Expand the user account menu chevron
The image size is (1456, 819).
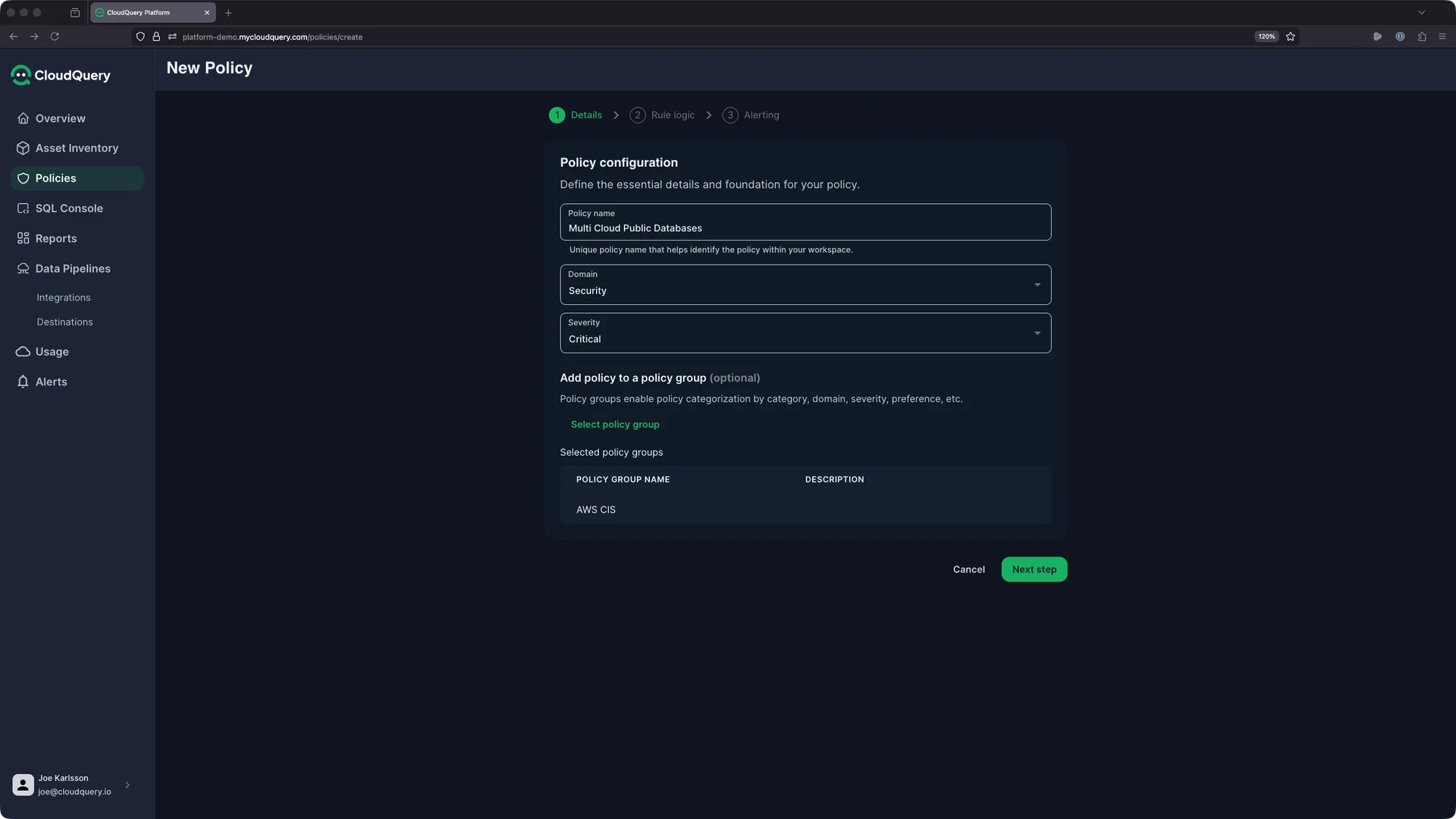tap(127, 785)
